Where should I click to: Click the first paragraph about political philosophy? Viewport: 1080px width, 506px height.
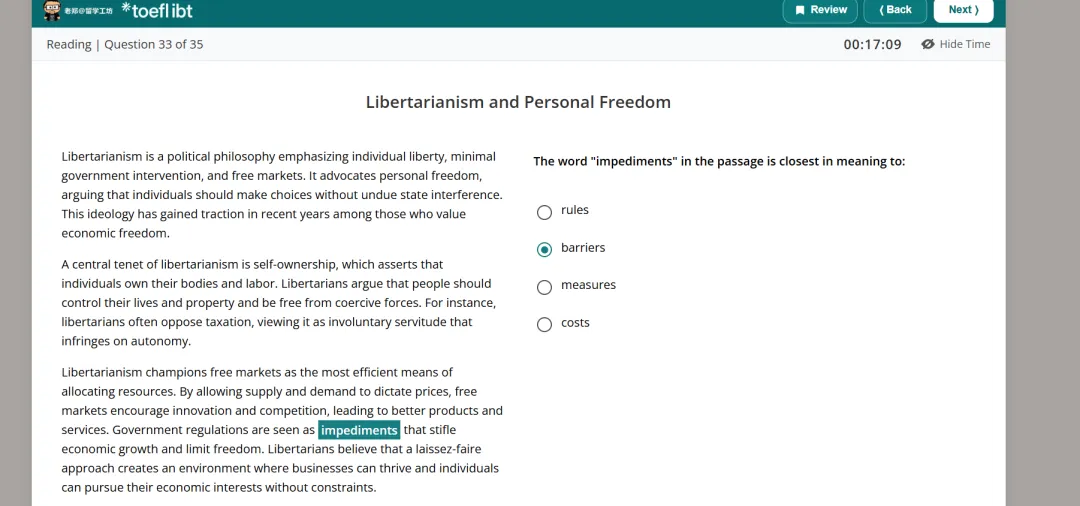(280, 195)
